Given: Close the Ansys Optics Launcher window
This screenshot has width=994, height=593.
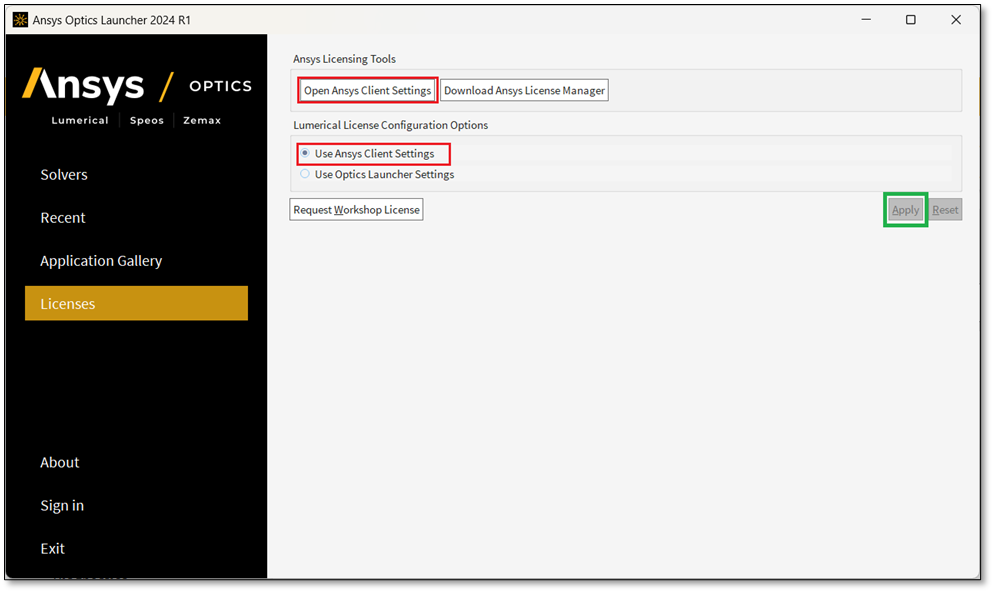Looking at the screenshot, I should pyautogui.click(x=956, y=20).
